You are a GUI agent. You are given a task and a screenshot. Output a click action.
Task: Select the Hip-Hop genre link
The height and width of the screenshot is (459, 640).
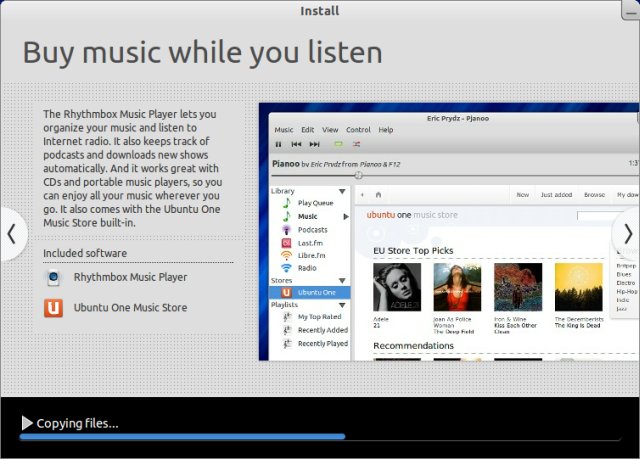coord(627,292)
